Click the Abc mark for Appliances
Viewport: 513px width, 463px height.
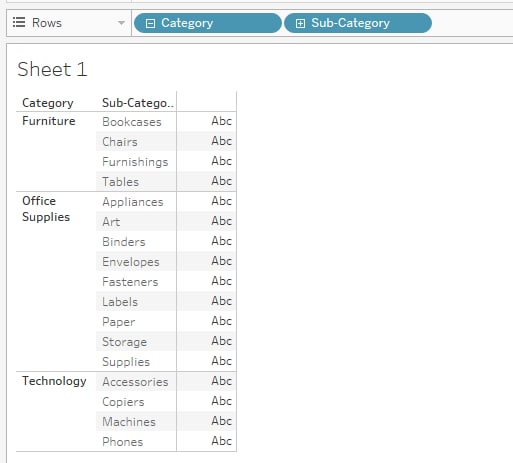click(x=221, y=201)
